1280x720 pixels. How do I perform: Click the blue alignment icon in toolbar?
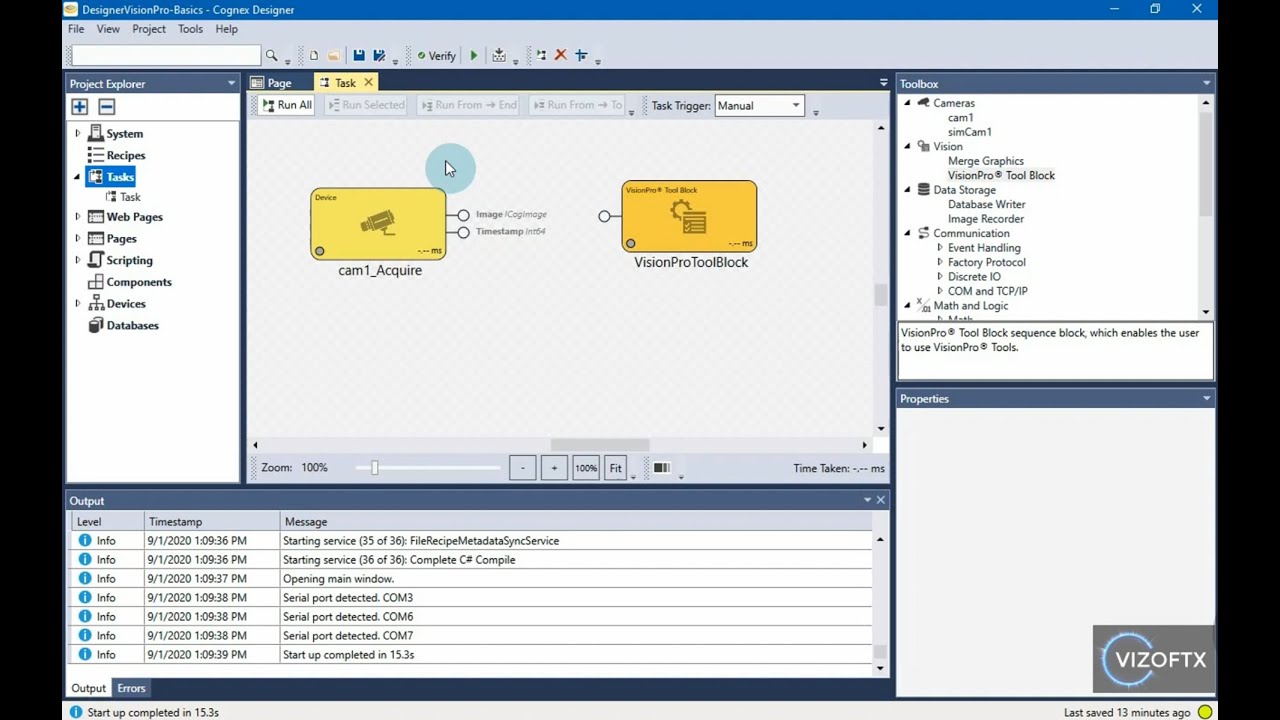(x=581, y=56)
